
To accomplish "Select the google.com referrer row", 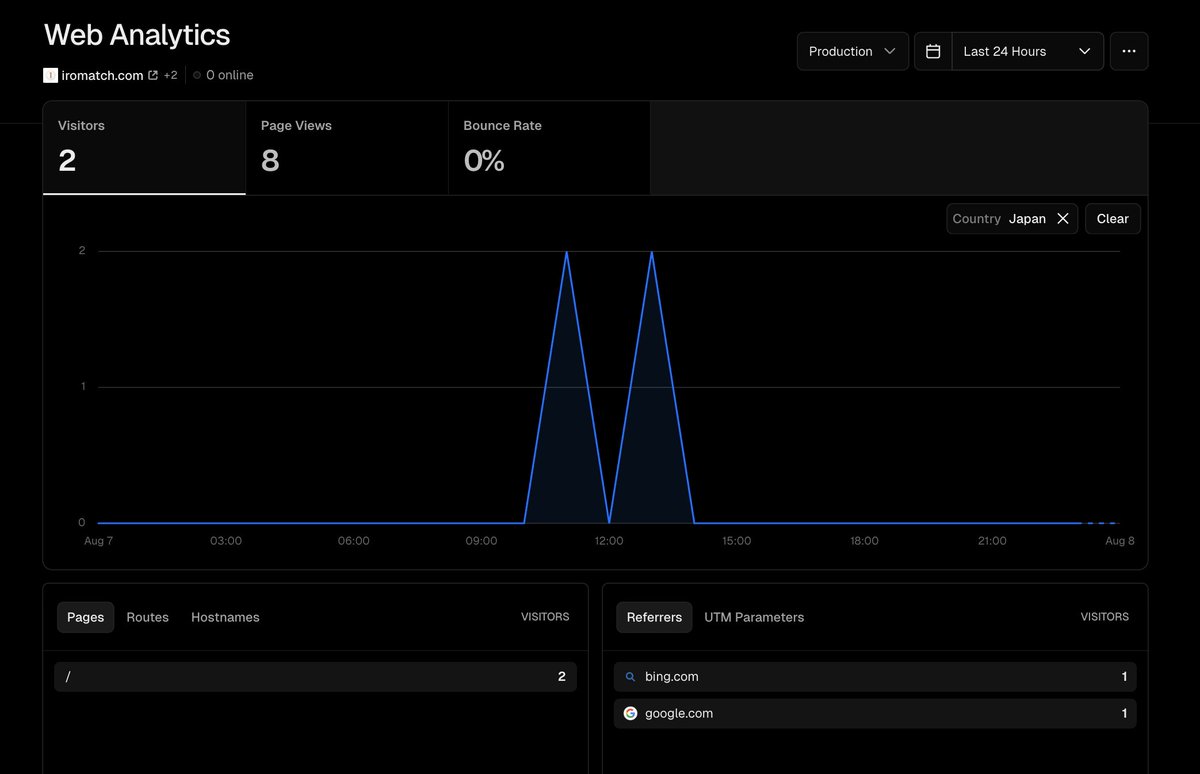I will [x=875, y=714].
